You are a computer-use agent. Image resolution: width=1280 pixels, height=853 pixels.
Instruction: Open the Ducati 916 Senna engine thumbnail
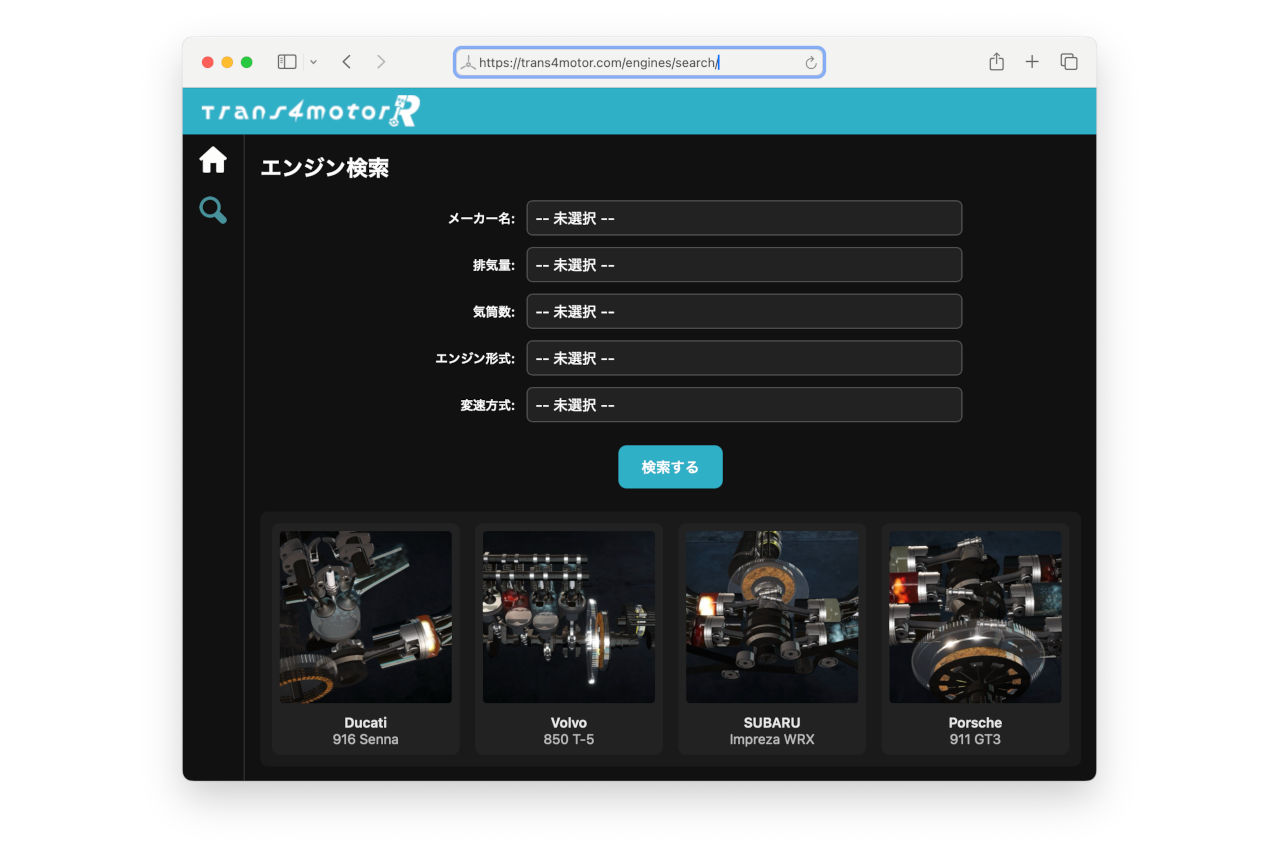pos(365,616)
